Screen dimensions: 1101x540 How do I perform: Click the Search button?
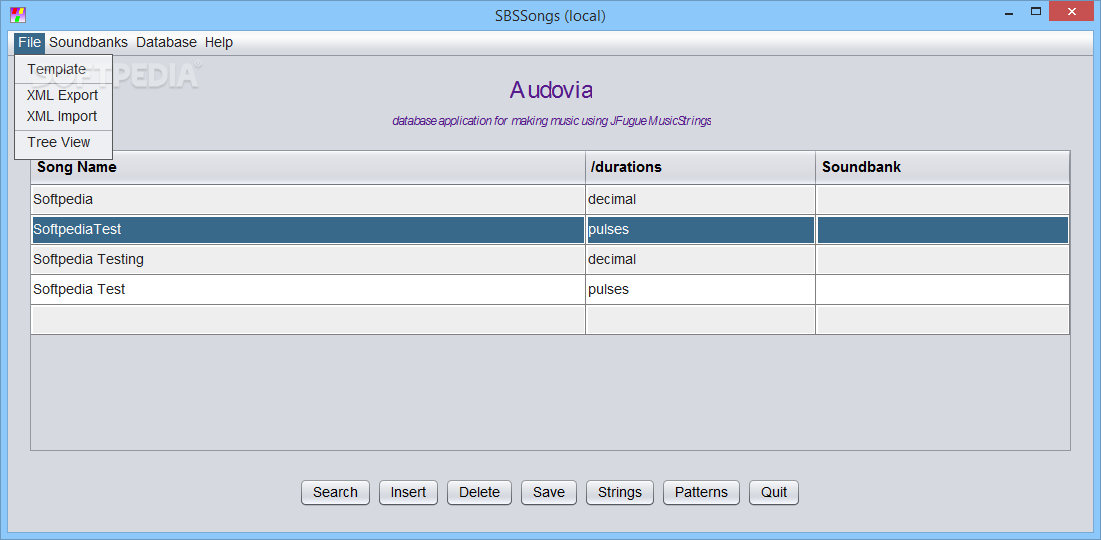[x=335, y=492]
